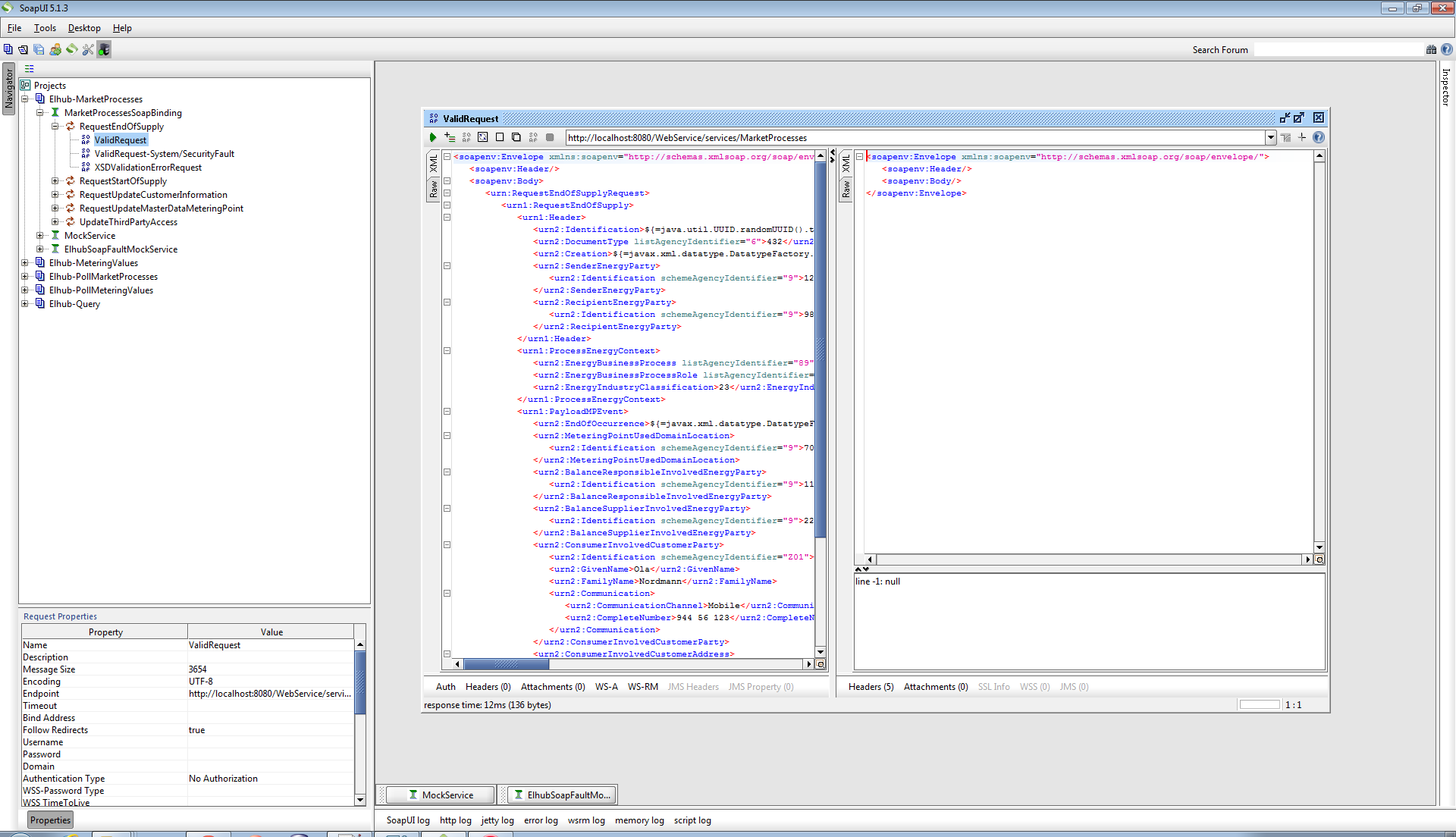Open the SoapUI log at the bottom
Image resolution: width=1456 pixels, height=837 pixels.
coord(407,820)
